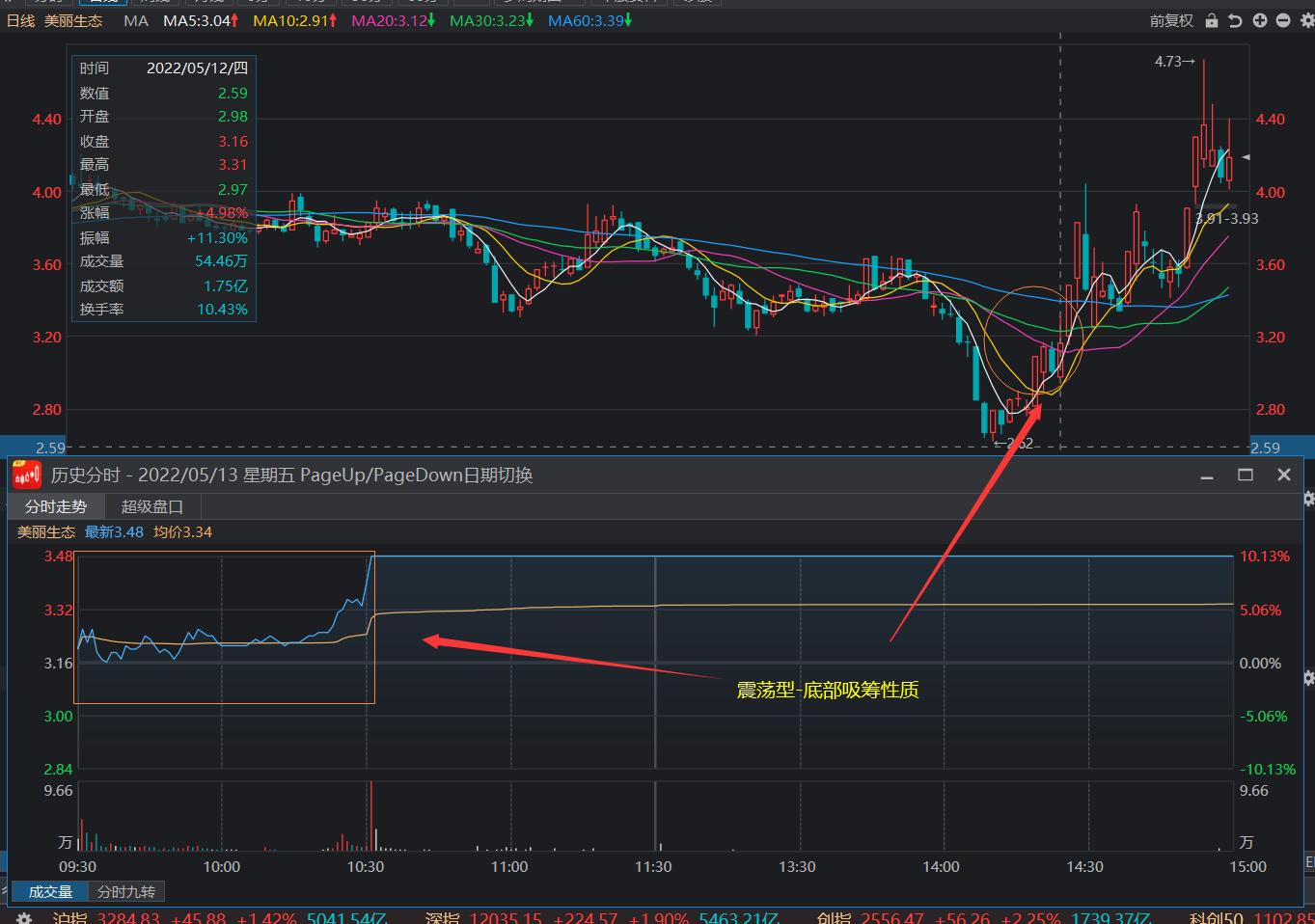Click the 深指 index in status bar
This screenshot has width=1315, height=924.
pyautogui.click(x=441, y=918)
